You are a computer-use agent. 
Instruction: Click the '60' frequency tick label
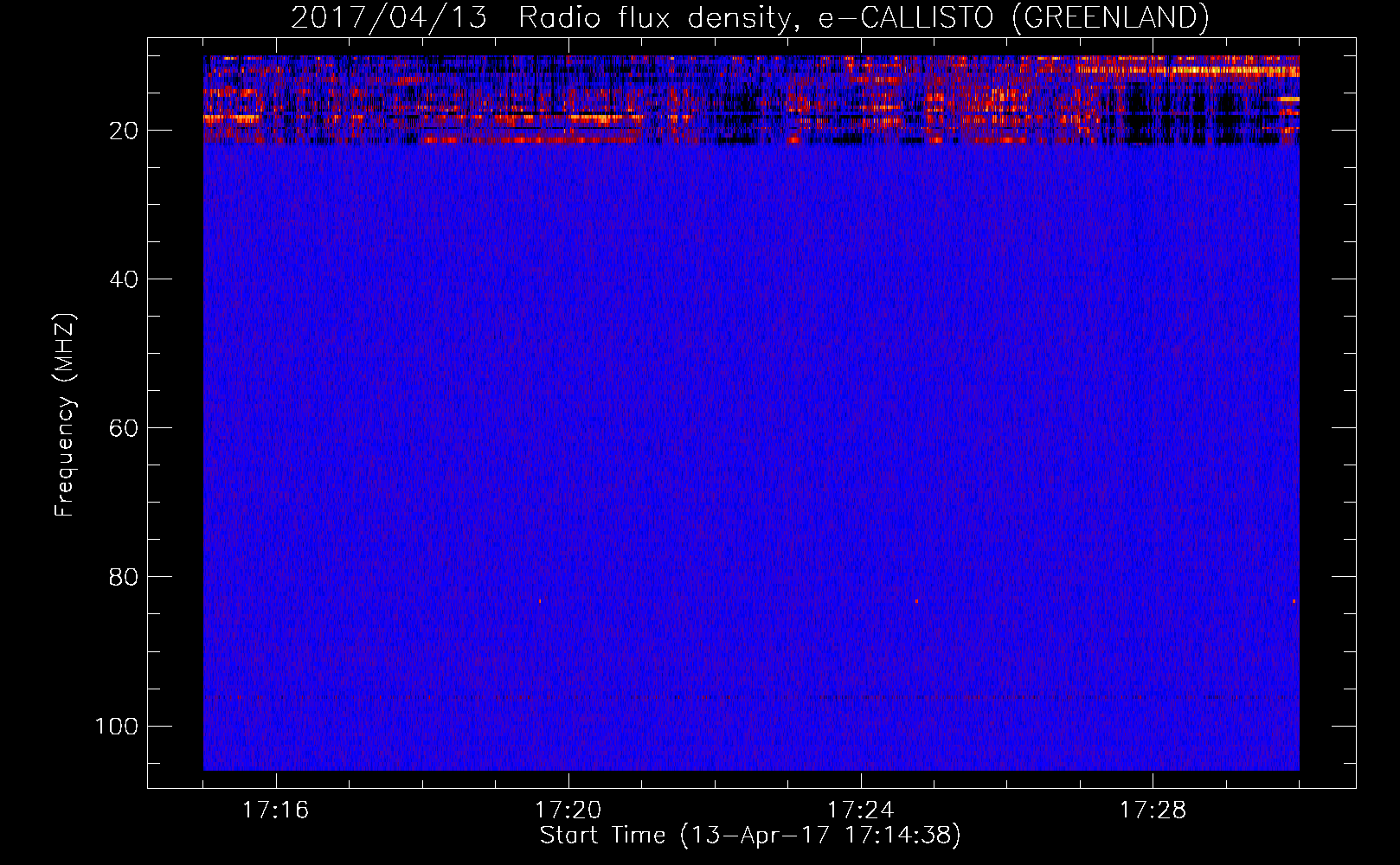pos(125,428)
